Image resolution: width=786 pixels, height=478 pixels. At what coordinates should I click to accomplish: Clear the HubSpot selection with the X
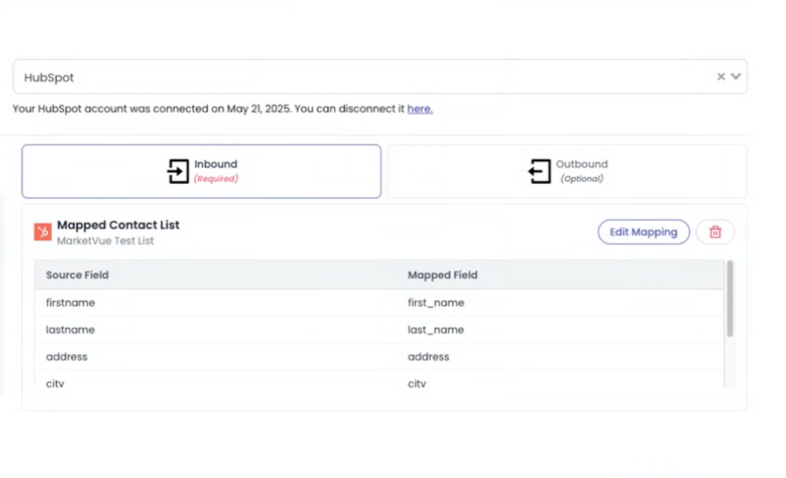tap(721, 77)
